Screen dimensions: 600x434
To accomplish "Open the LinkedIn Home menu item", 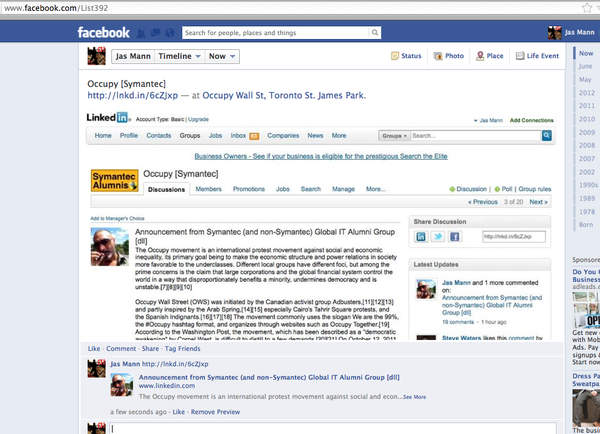I will coord(103,135).
